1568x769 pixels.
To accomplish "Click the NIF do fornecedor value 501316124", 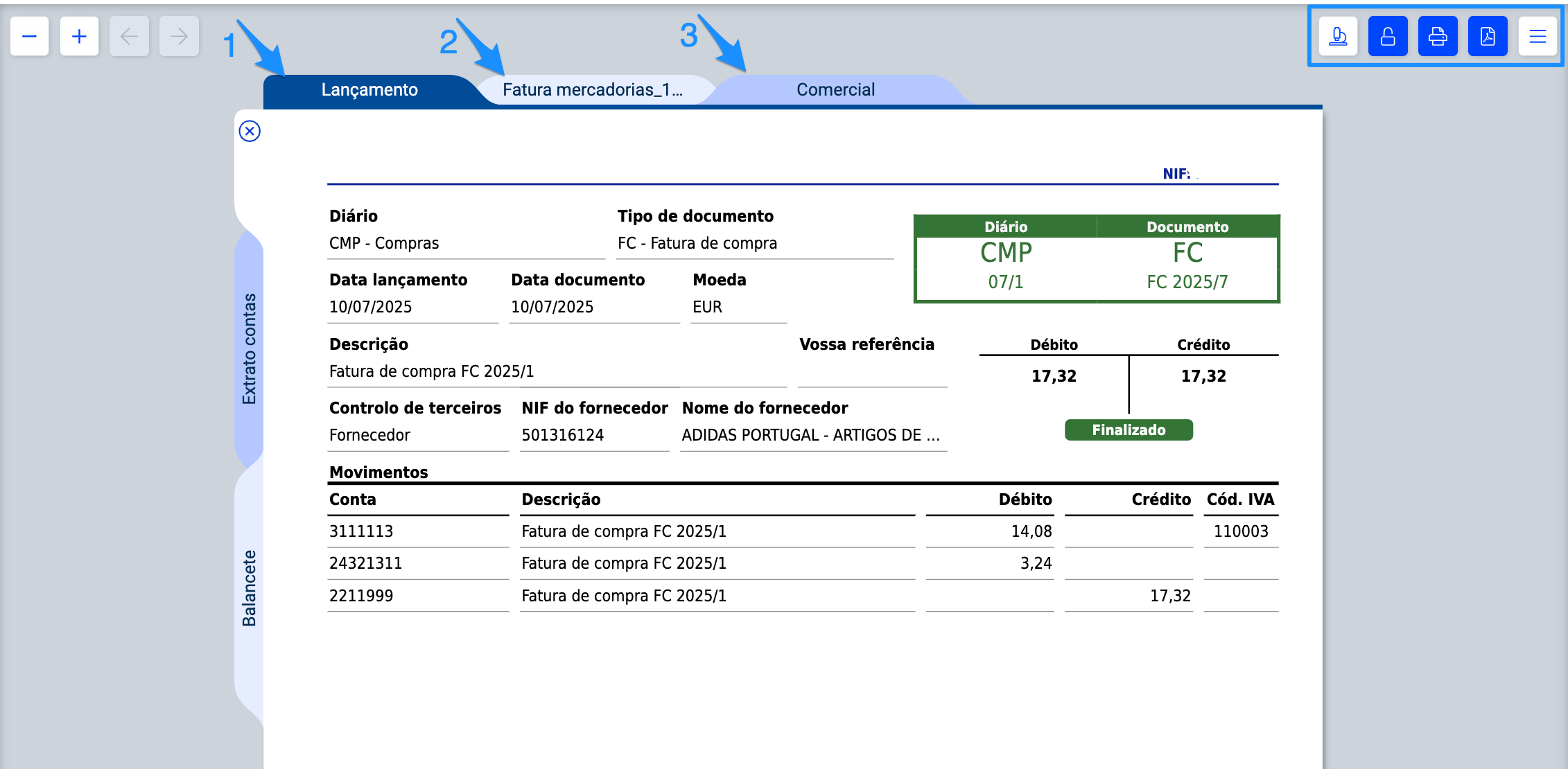I will (562, 435).
